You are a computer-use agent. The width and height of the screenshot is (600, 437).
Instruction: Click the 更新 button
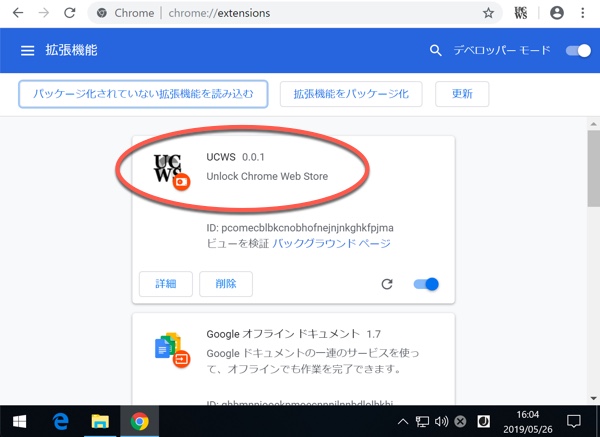(x=462, y=94)
